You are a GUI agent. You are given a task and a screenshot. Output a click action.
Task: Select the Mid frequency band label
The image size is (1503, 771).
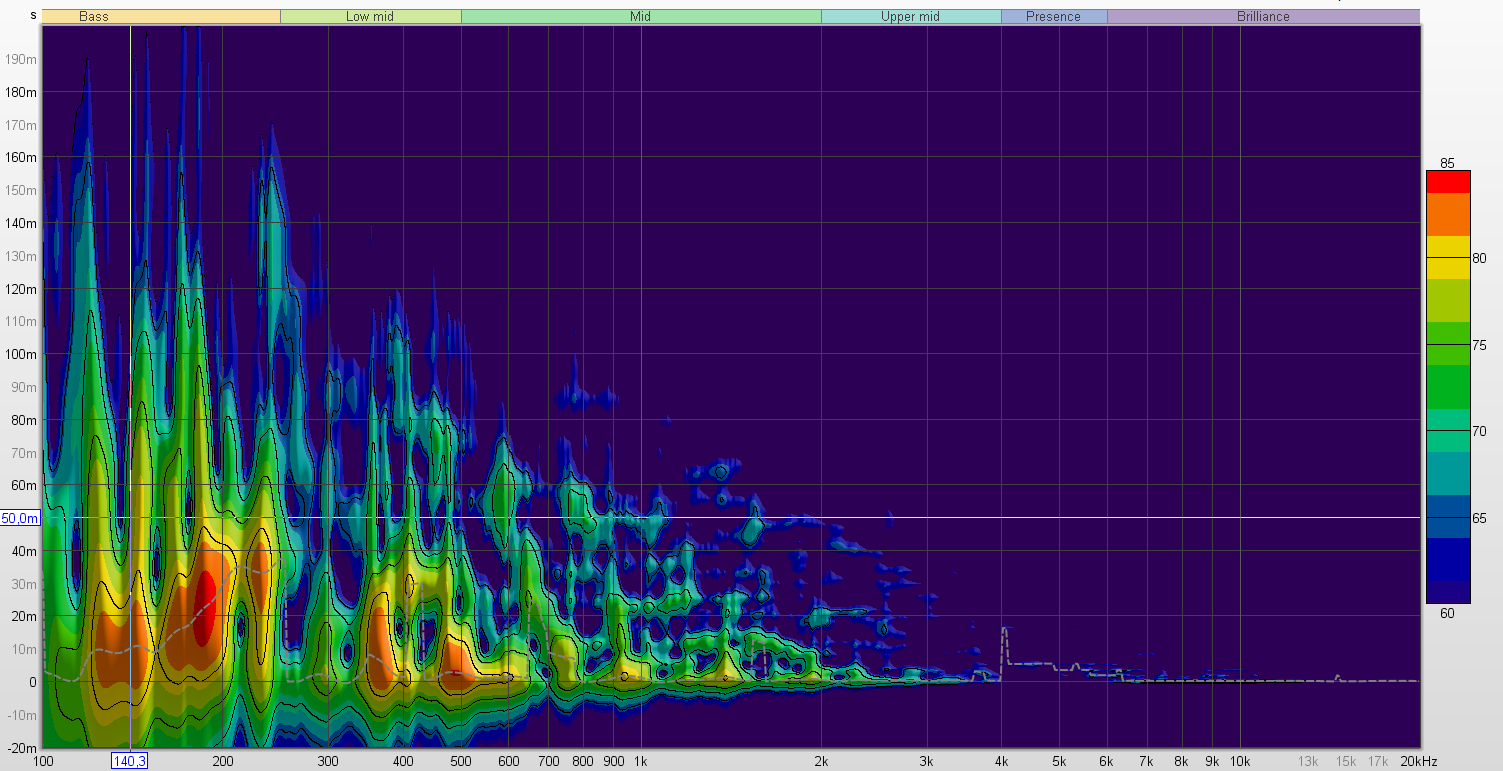point(641,16)
